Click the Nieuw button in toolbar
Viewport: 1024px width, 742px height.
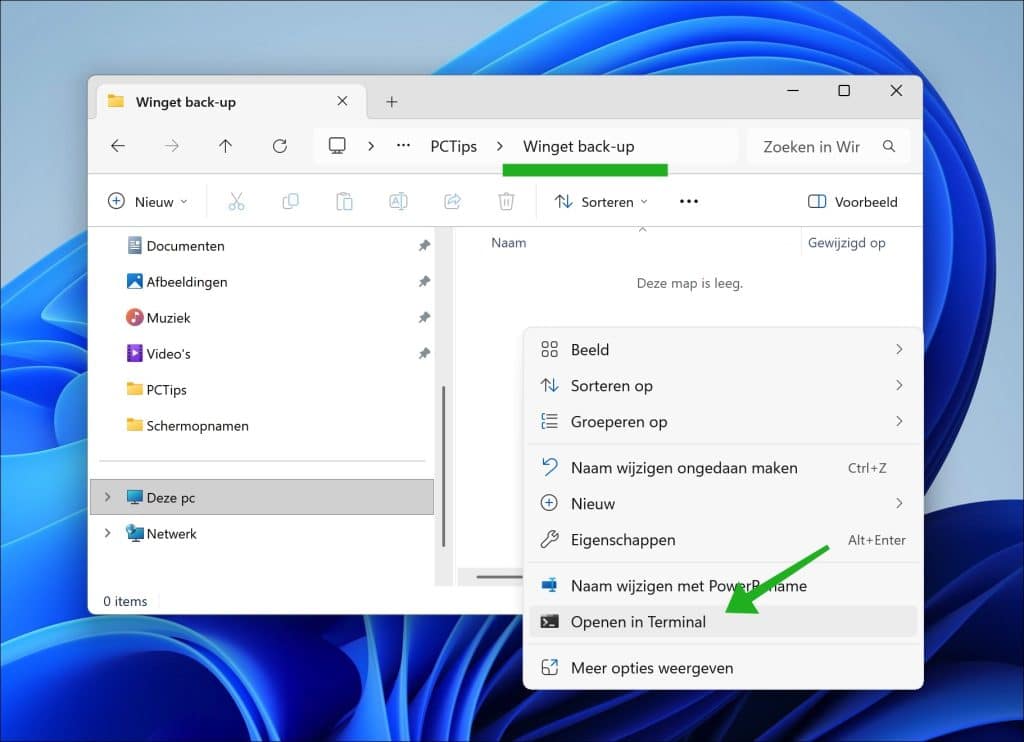coord(148,202)
